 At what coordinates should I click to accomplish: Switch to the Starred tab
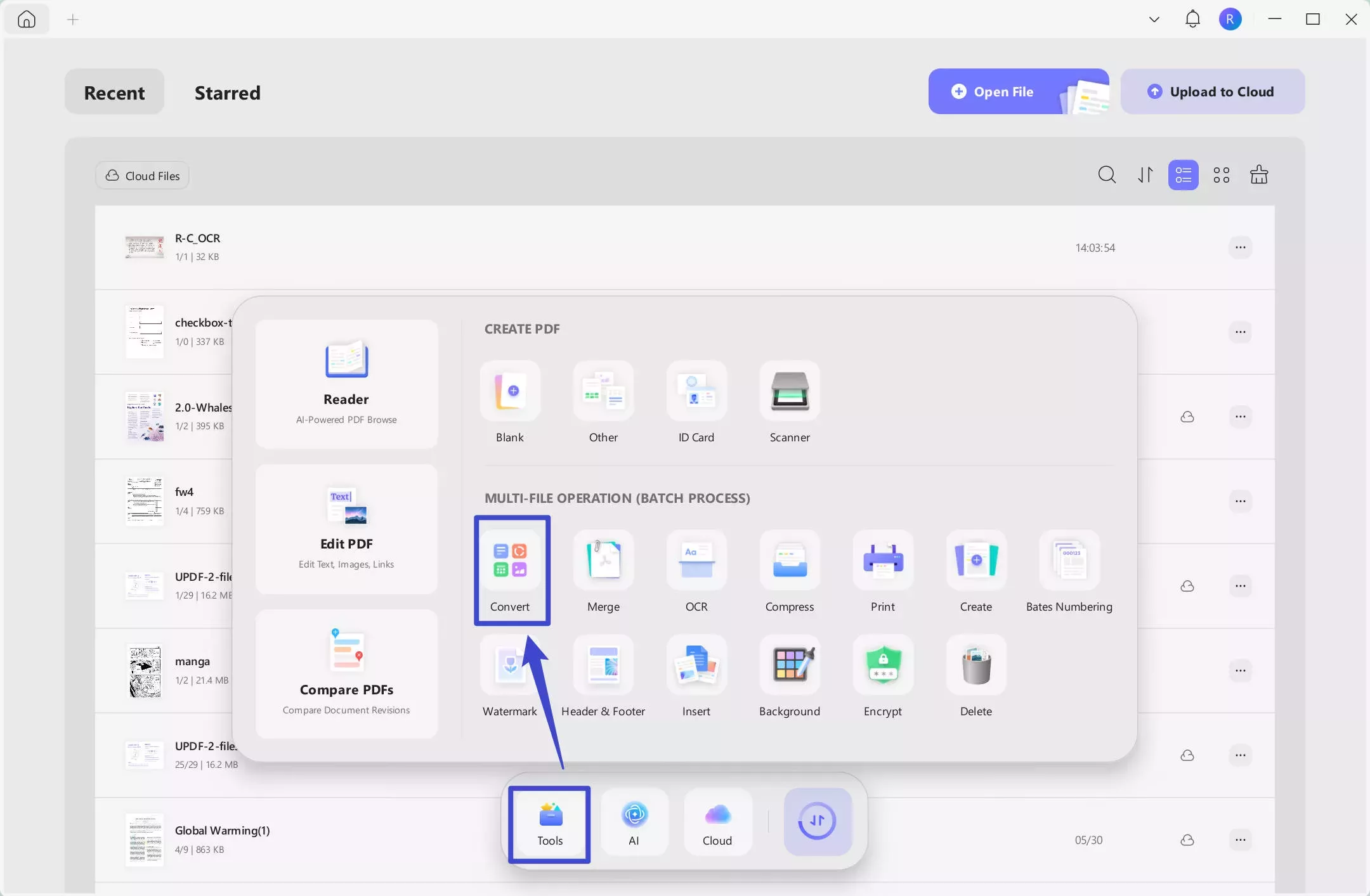tap(227, 93)
